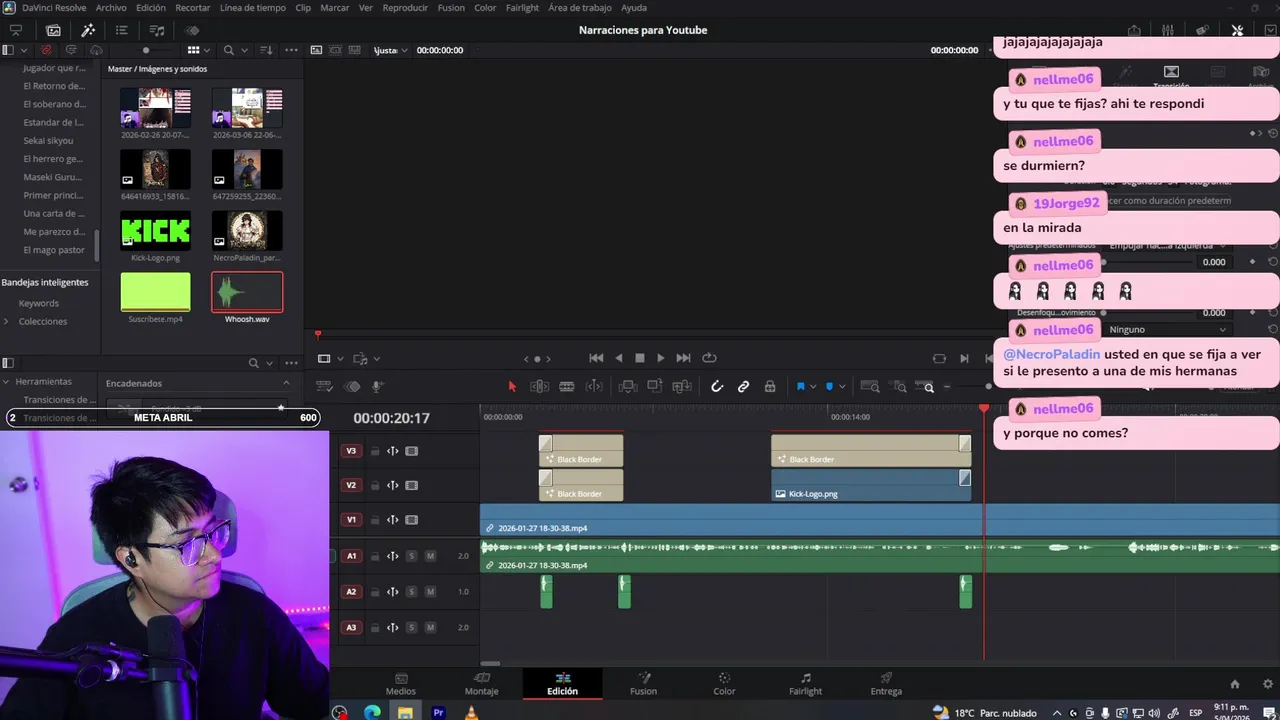Collapse the Encadenados section
Screen dimensions: 1280x720
click(x=286, y=383)
